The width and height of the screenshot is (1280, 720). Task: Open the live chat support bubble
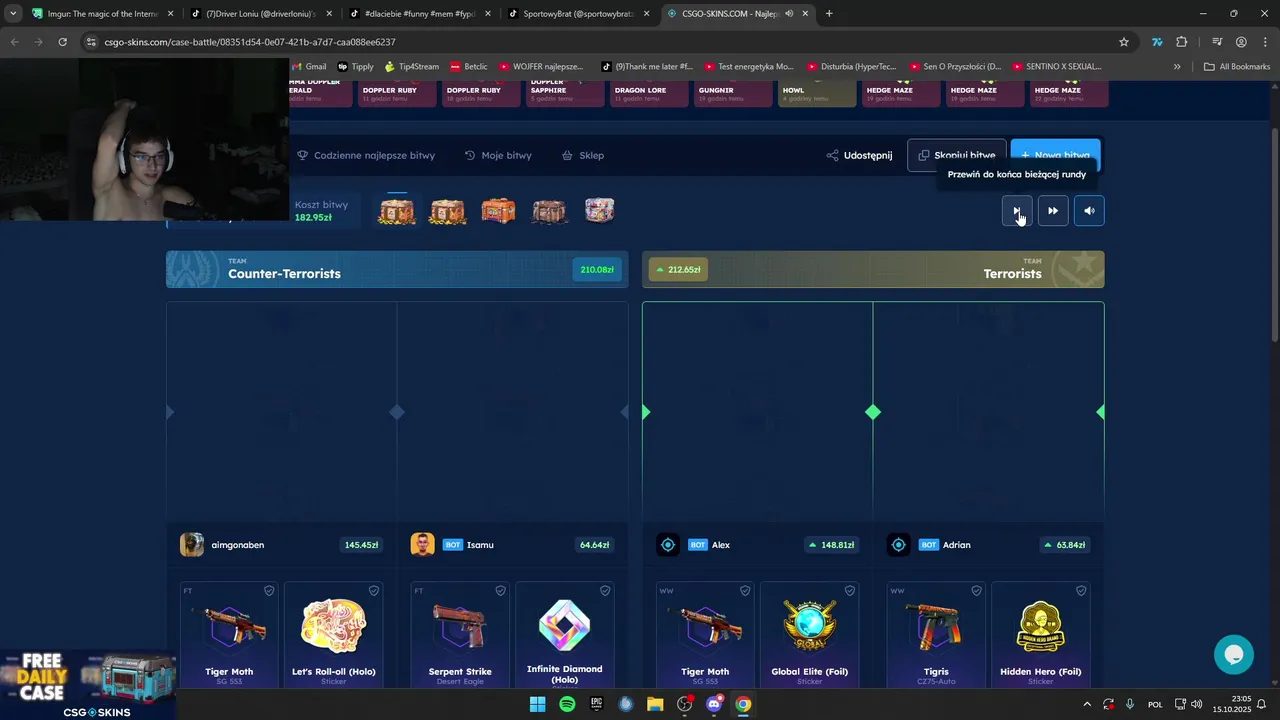(x=1234, y=655)
